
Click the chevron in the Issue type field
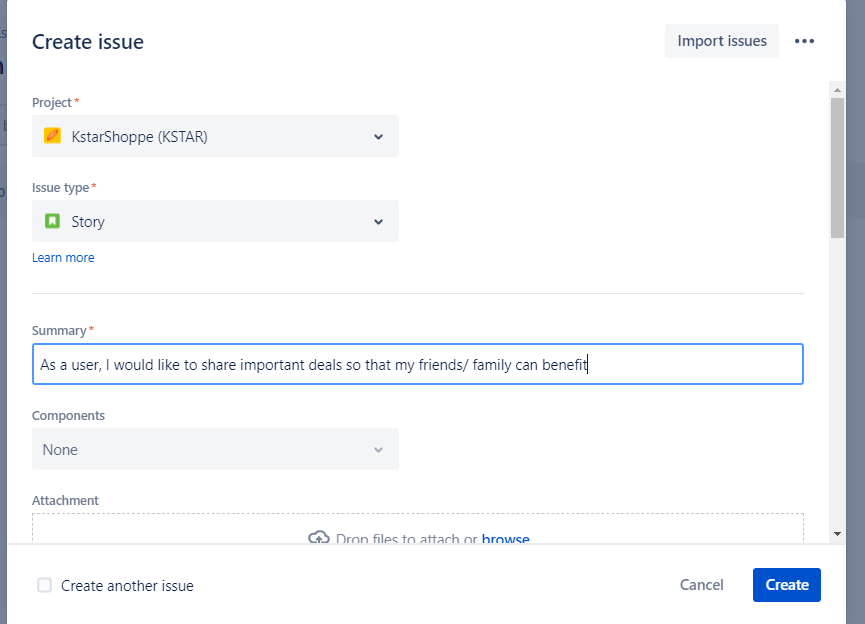pos(378,222)
